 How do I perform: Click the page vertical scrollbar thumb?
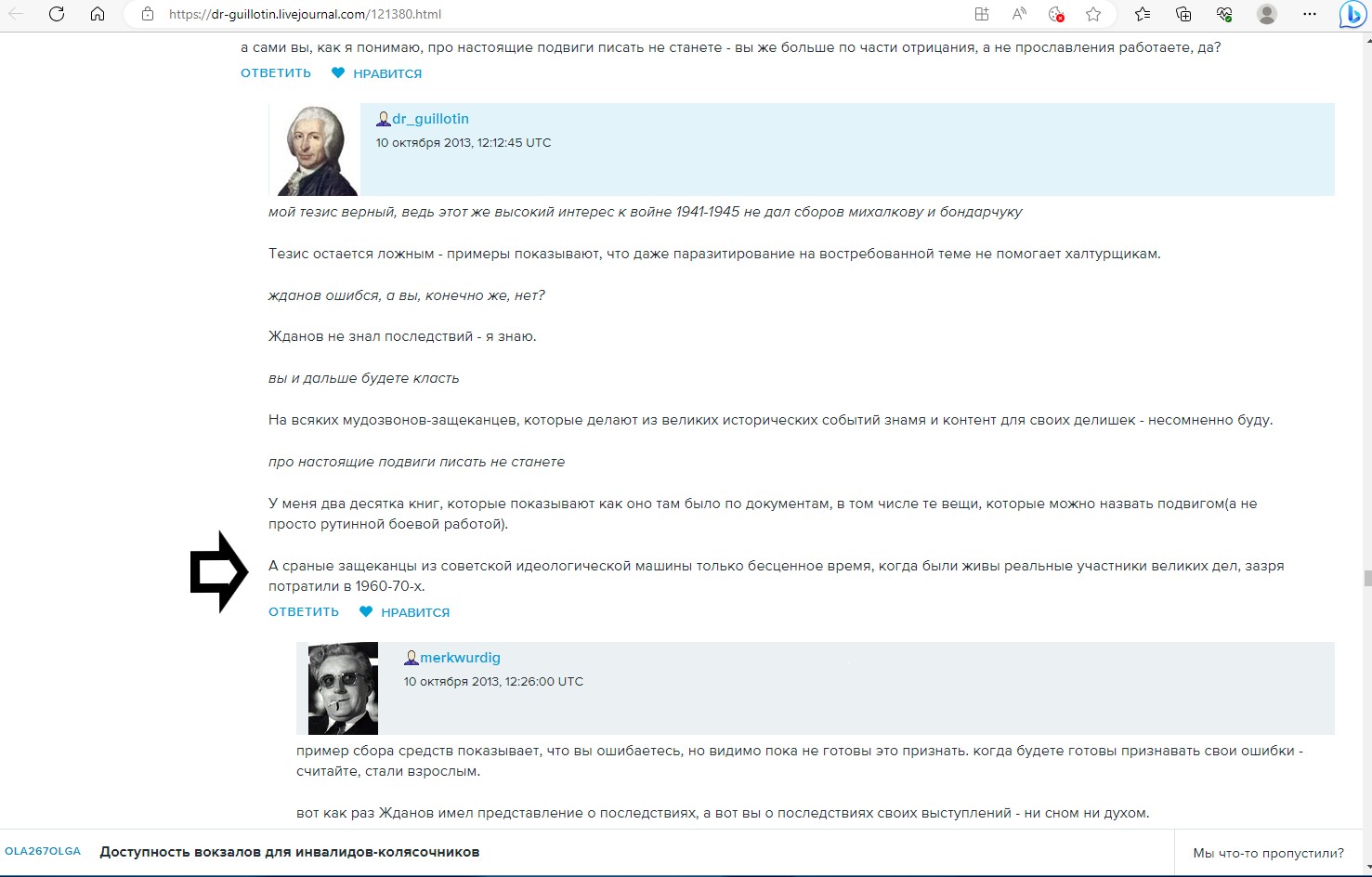[x=1366, y=579]
